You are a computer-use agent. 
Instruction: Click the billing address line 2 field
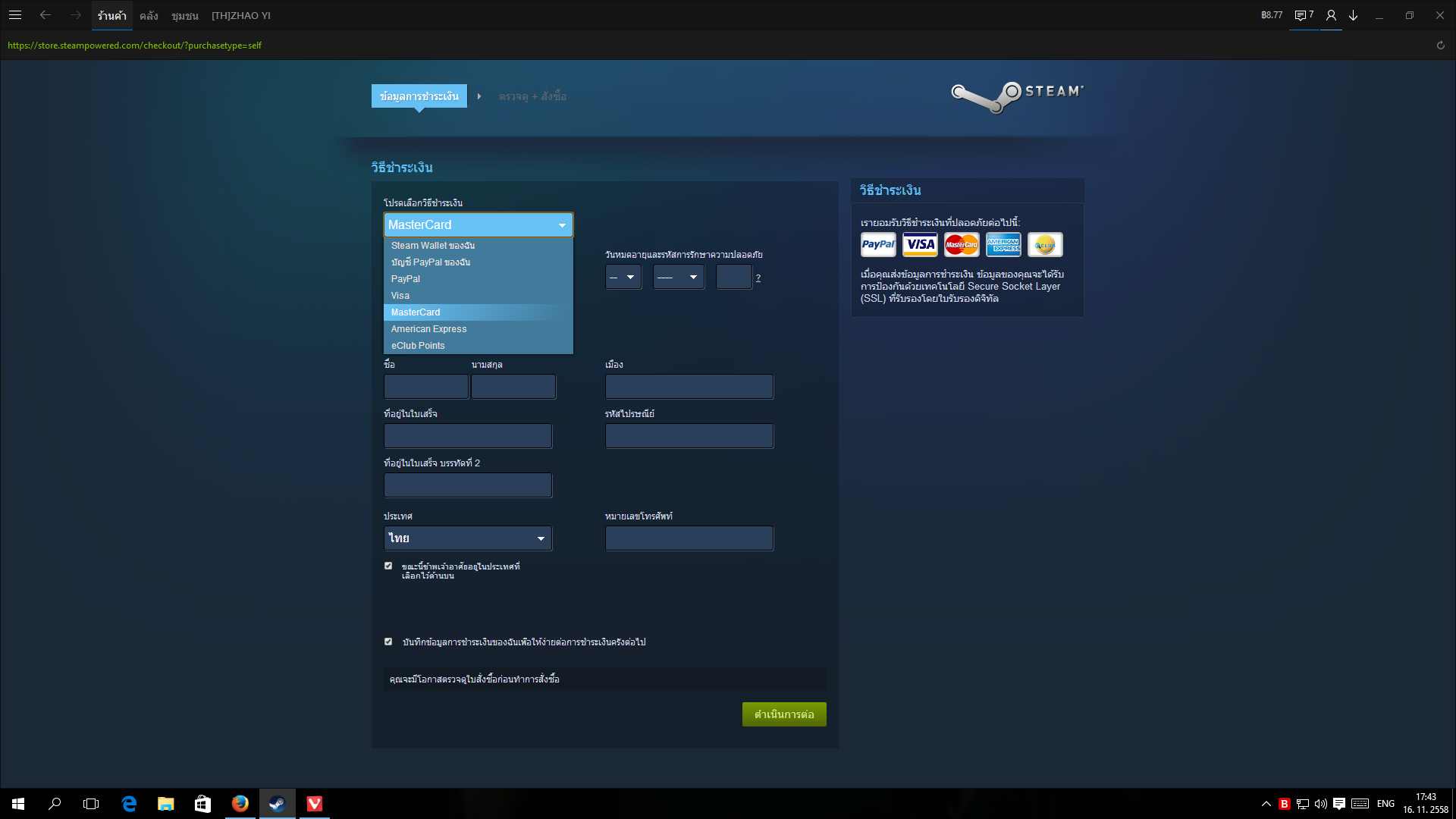click(x=468, y=485)
